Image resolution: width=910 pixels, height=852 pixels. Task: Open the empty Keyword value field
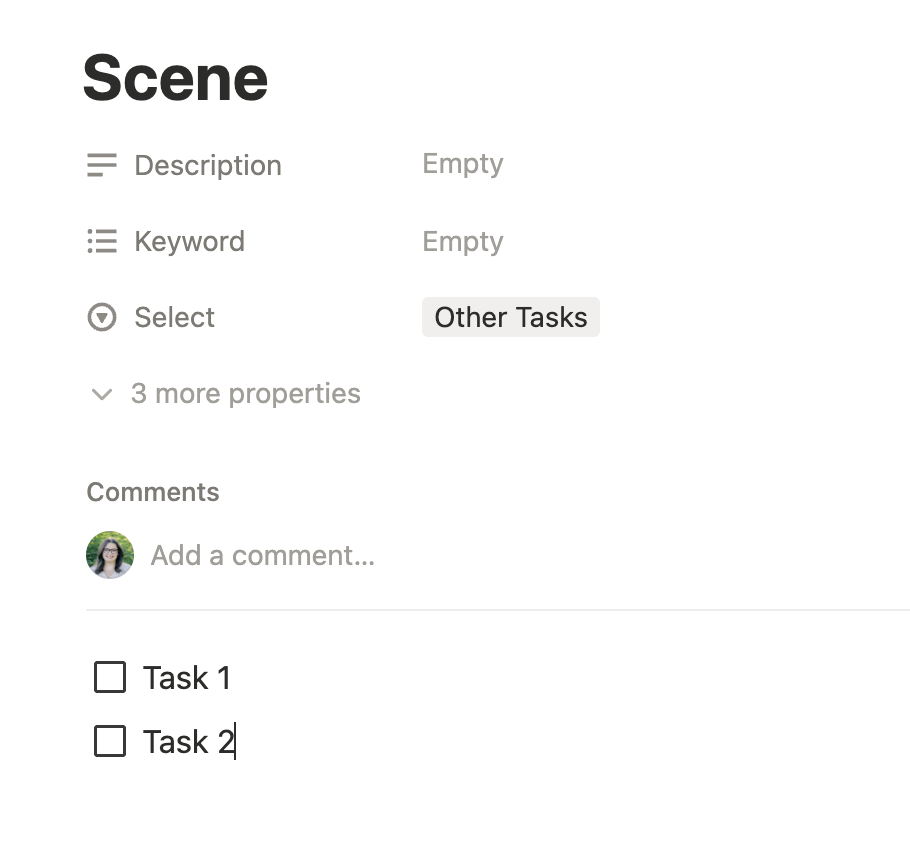click(x=462, y=241)
